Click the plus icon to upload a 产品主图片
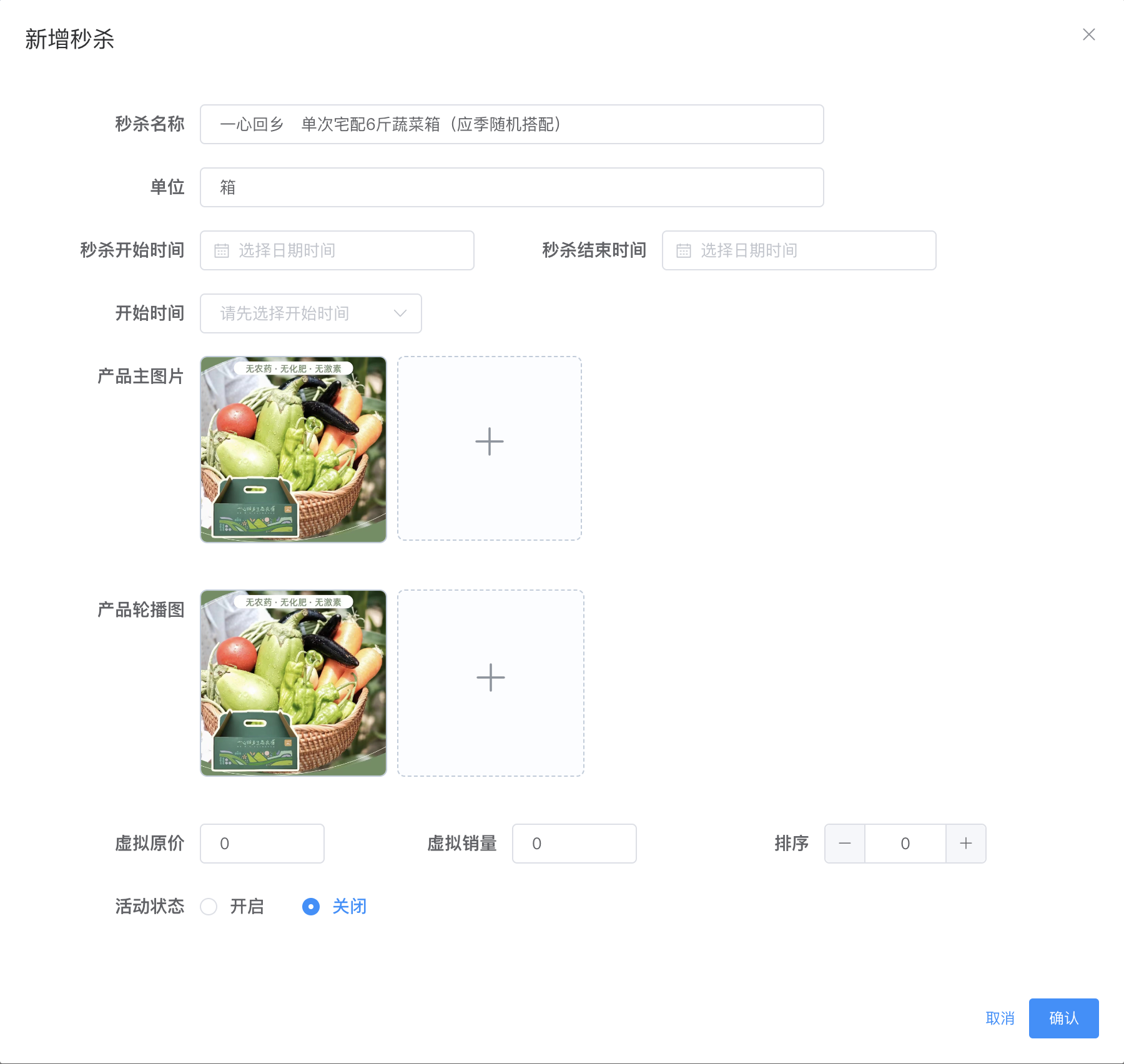 tap(490, 441)
